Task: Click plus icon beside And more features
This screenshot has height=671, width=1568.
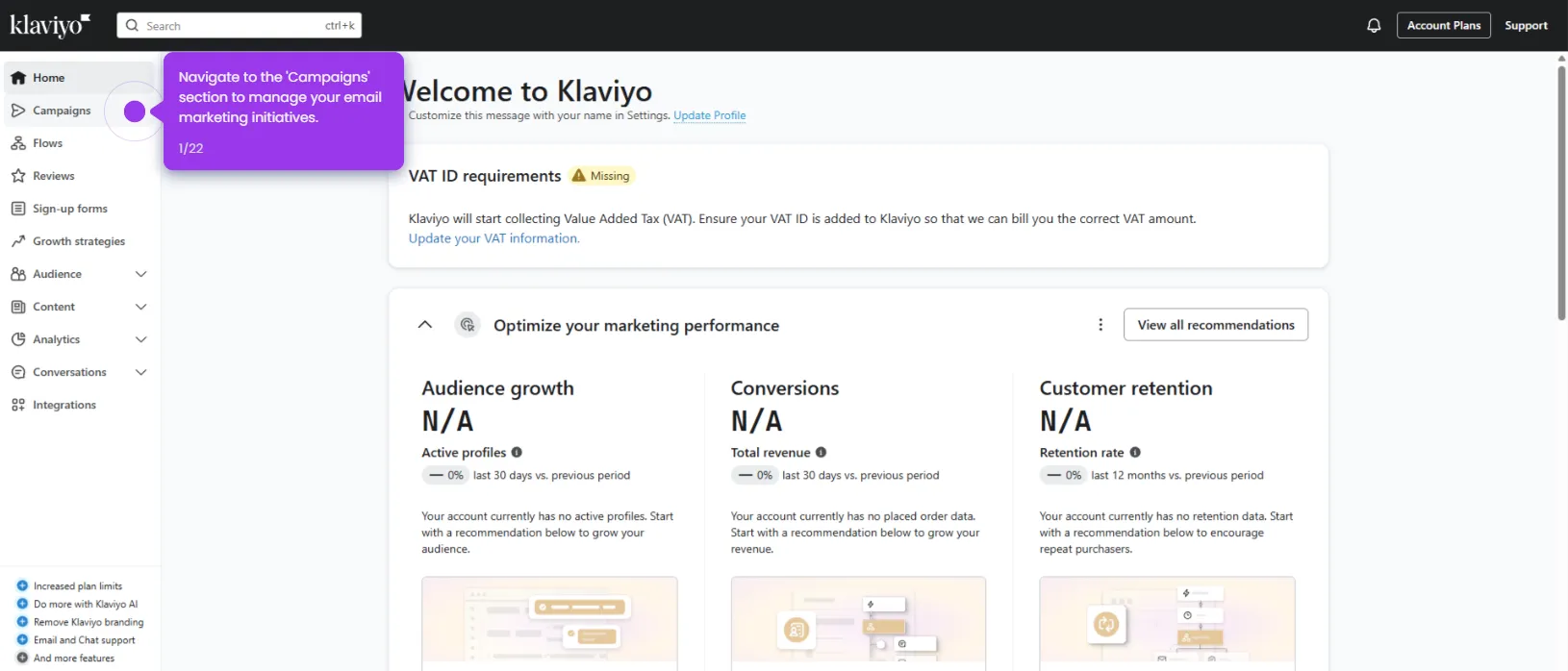Action: click(22, 659)
